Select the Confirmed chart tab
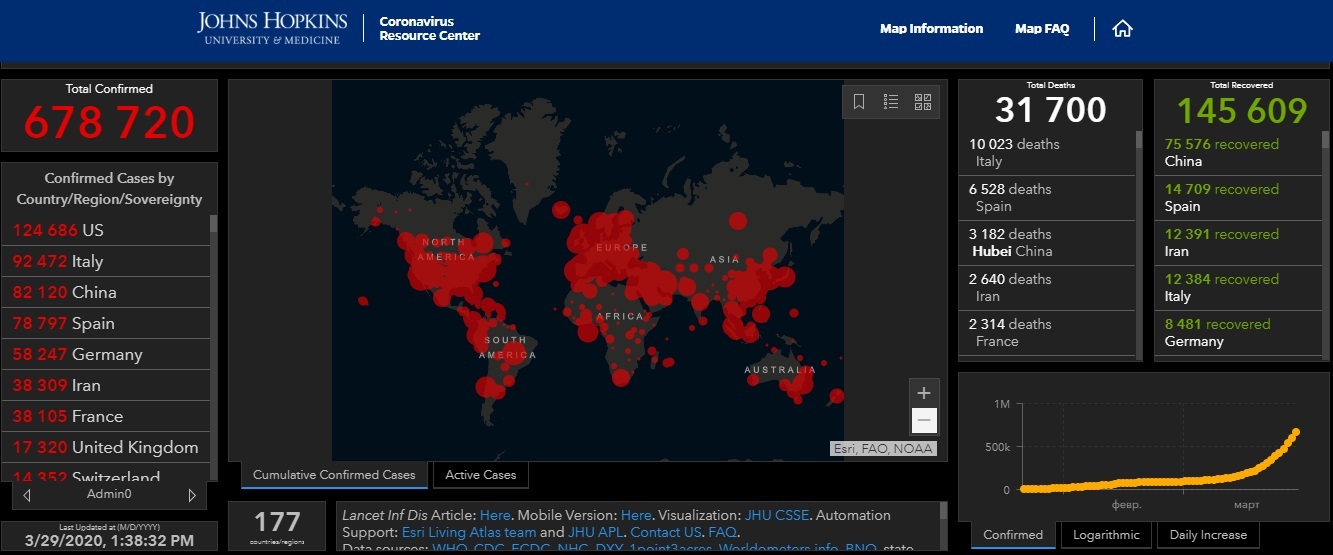1333x555 pixels. click(1013, 535)
